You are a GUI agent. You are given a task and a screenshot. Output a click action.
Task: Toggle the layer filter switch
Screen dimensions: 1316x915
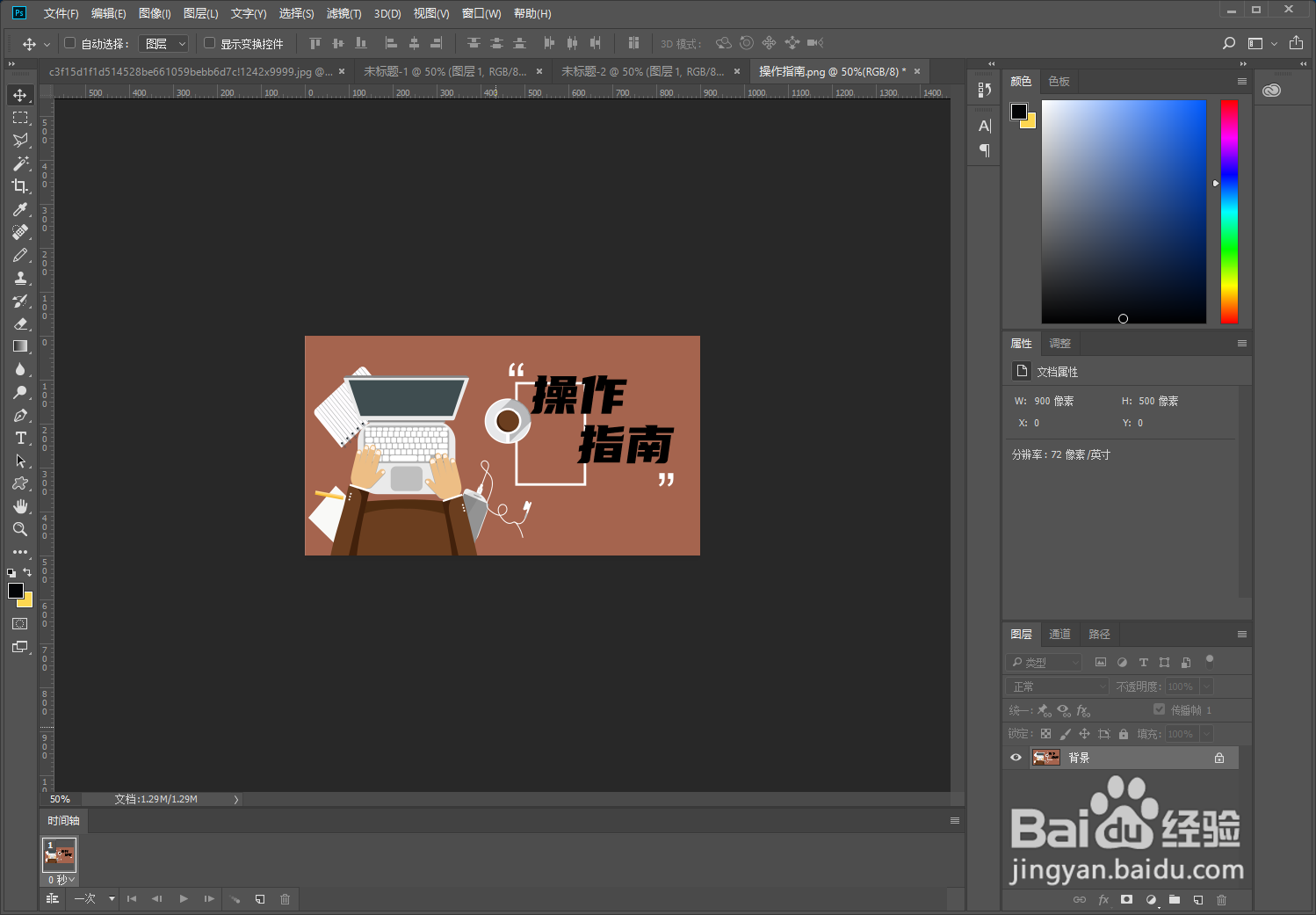click(1210, 661)
